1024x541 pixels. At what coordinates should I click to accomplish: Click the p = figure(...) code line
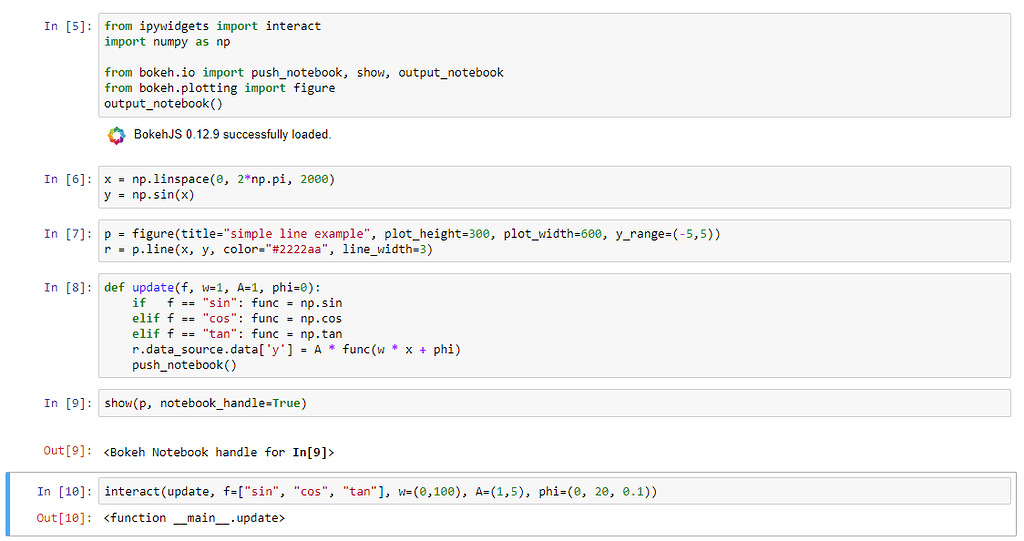[411, 234]
